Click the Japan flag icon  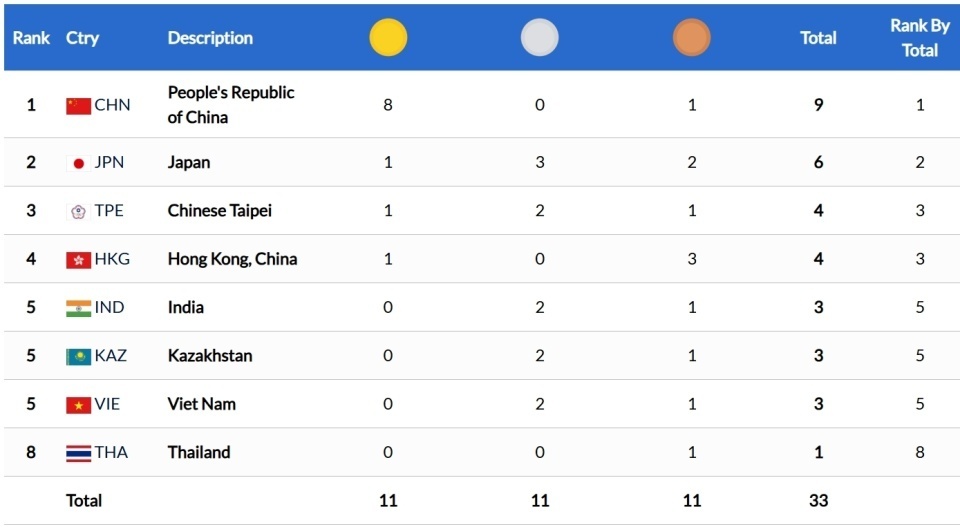pyautogui.click(x=78, y=163)
